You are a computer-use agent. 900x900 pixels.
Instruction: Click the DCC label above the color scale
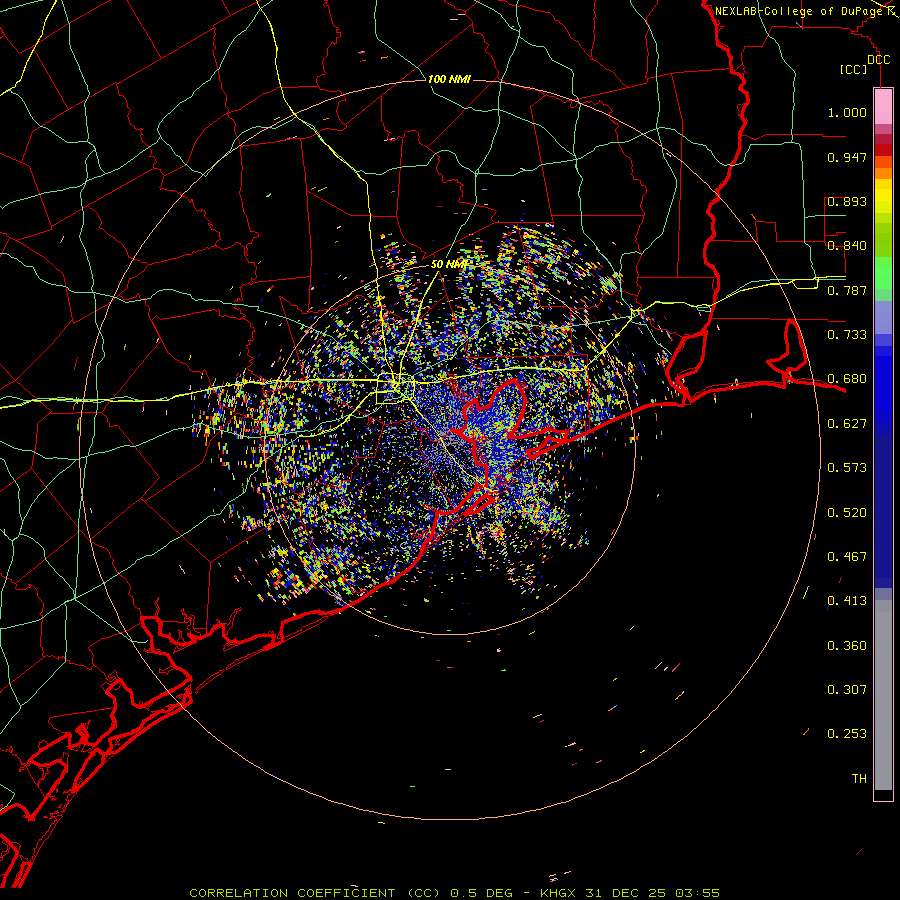click(x=878, y=60)
